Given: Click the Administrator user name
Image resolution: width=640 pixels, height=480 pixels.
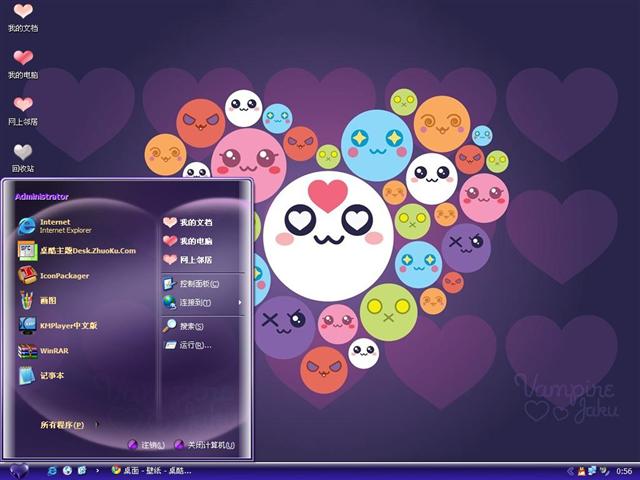Looking at the screenshot, I should 42,197.
